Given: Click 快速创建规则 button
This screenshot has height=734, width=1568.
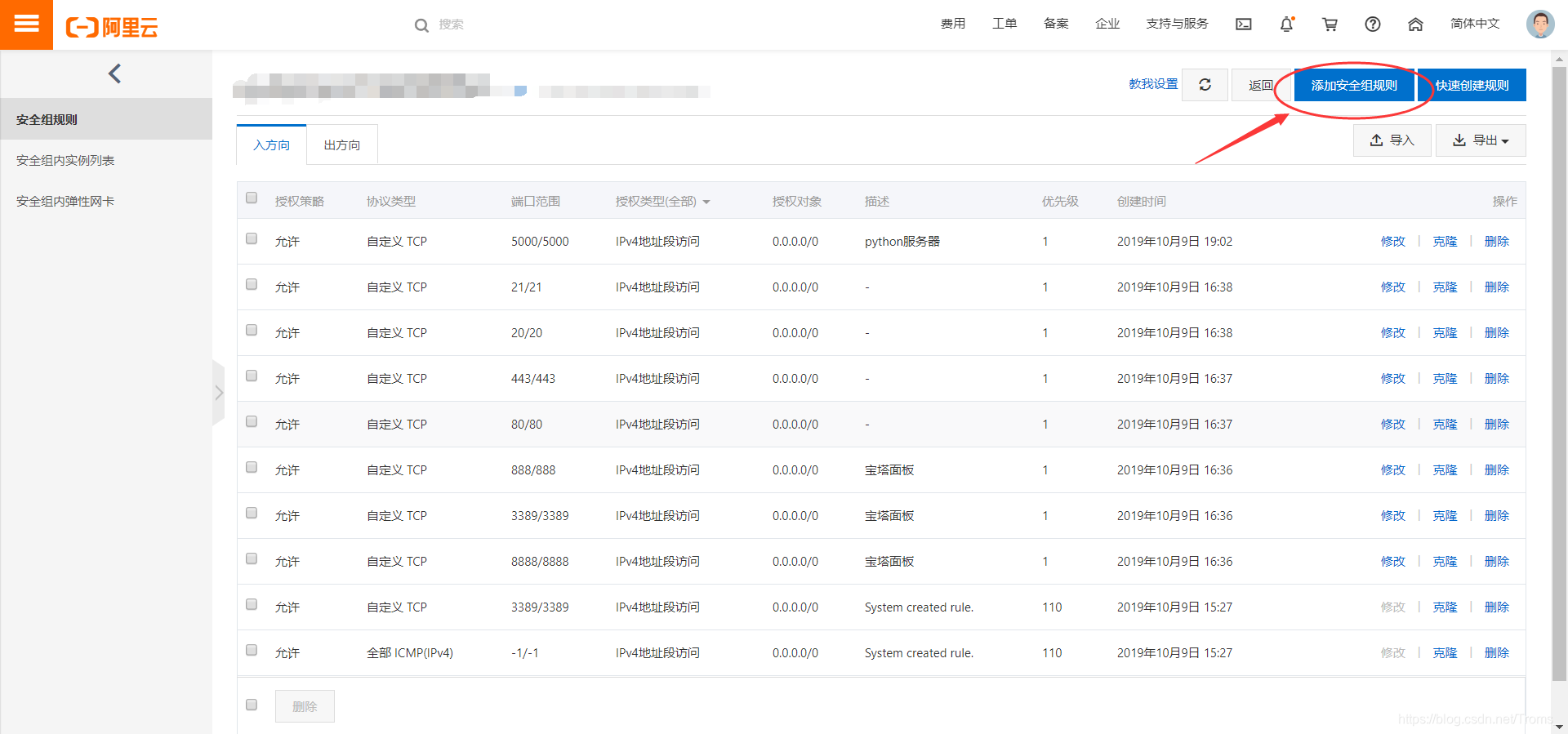Looking at the screenshot, I should tap(1472, 85).
